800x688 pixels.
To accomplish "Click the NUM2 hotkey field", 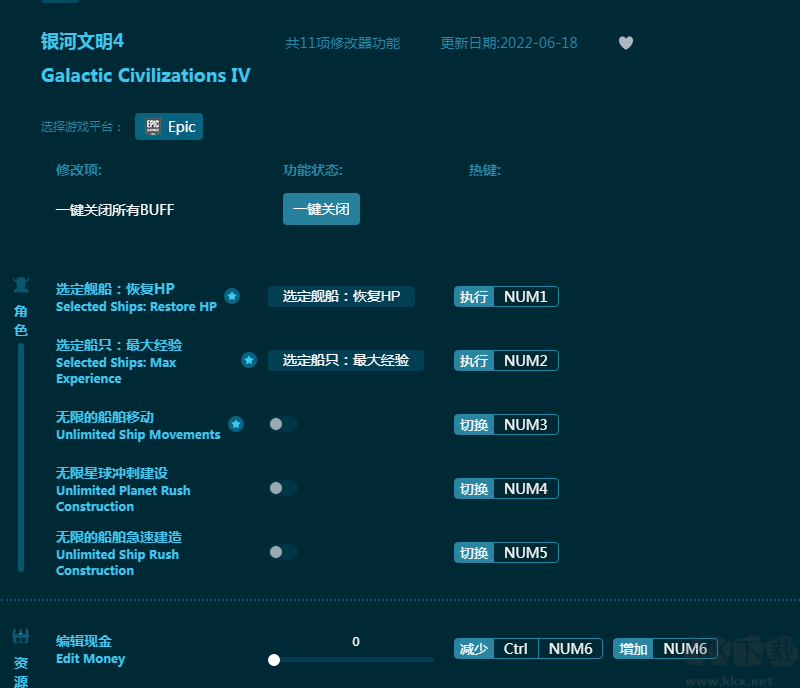I will [526, 361].
